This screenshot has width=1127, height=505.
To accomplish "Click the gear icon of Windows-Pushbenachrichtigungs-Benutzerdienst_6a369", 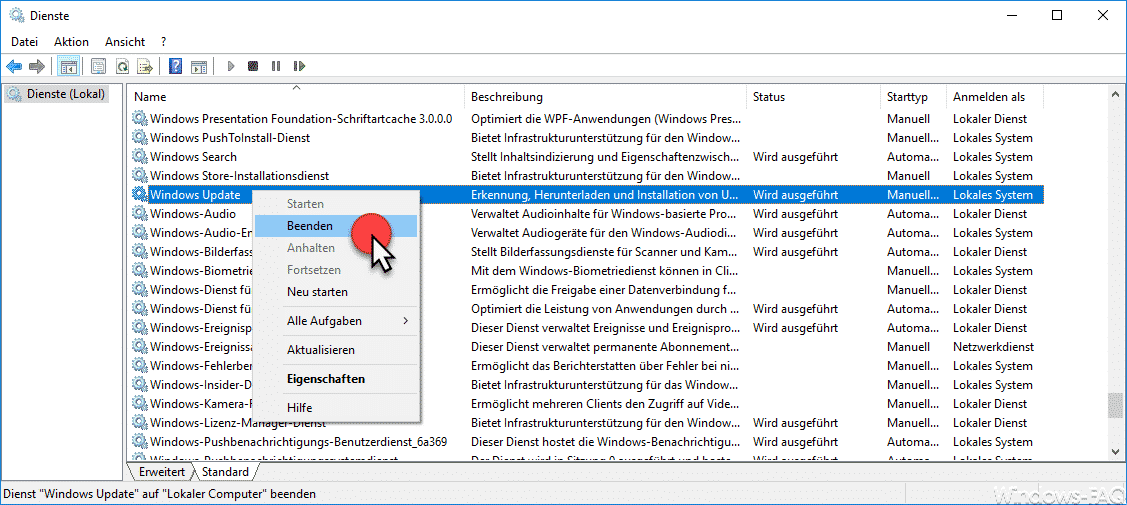I will (140, 441).
